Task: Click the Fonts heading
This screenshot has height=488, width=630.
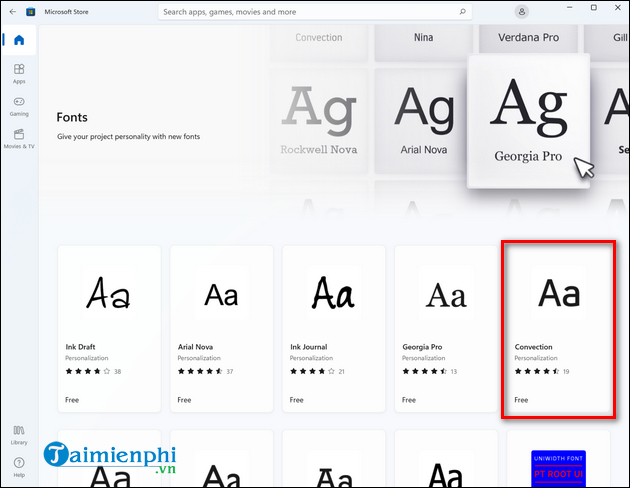Action: coord(72,117)
